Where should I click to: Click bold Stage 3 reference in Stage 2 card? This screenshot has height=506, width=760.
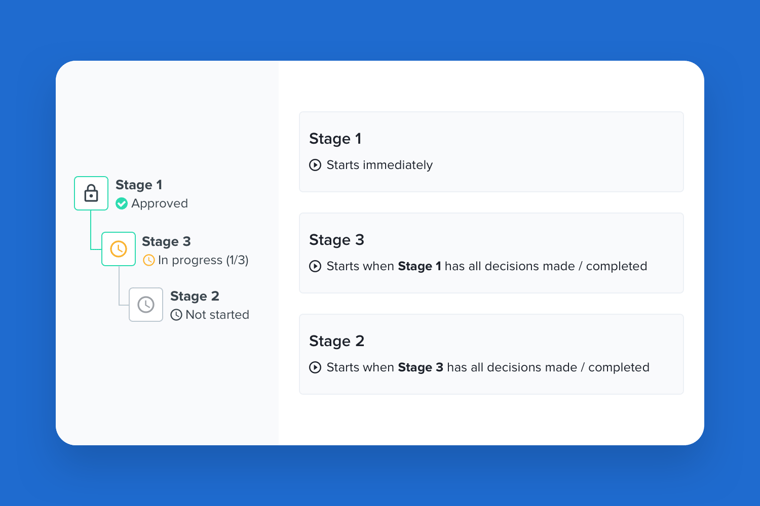click(x=420, y=367)
